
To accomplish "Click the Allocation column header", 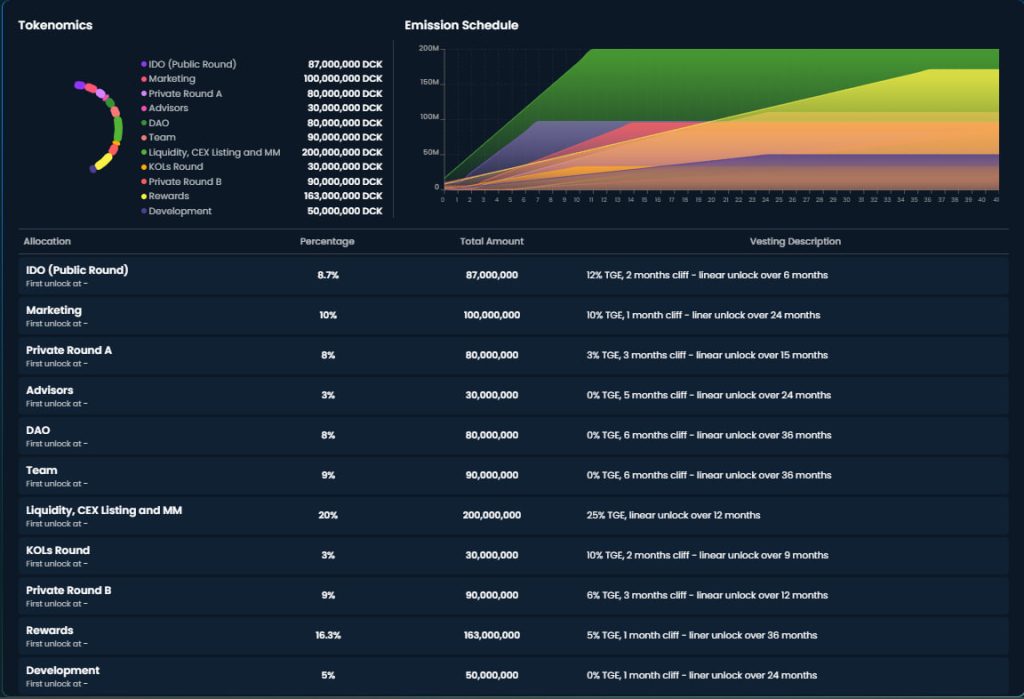I will point(47,242).
